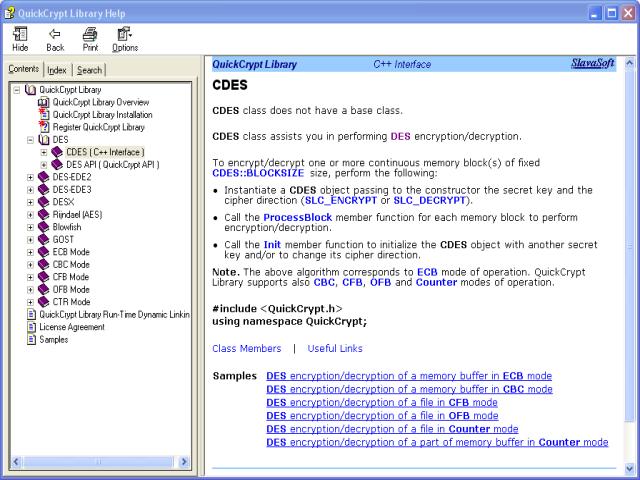The height and width of the screenshot is (480, 640).
Task: Follow the Class Members link
Action: (x=247, y=349)
